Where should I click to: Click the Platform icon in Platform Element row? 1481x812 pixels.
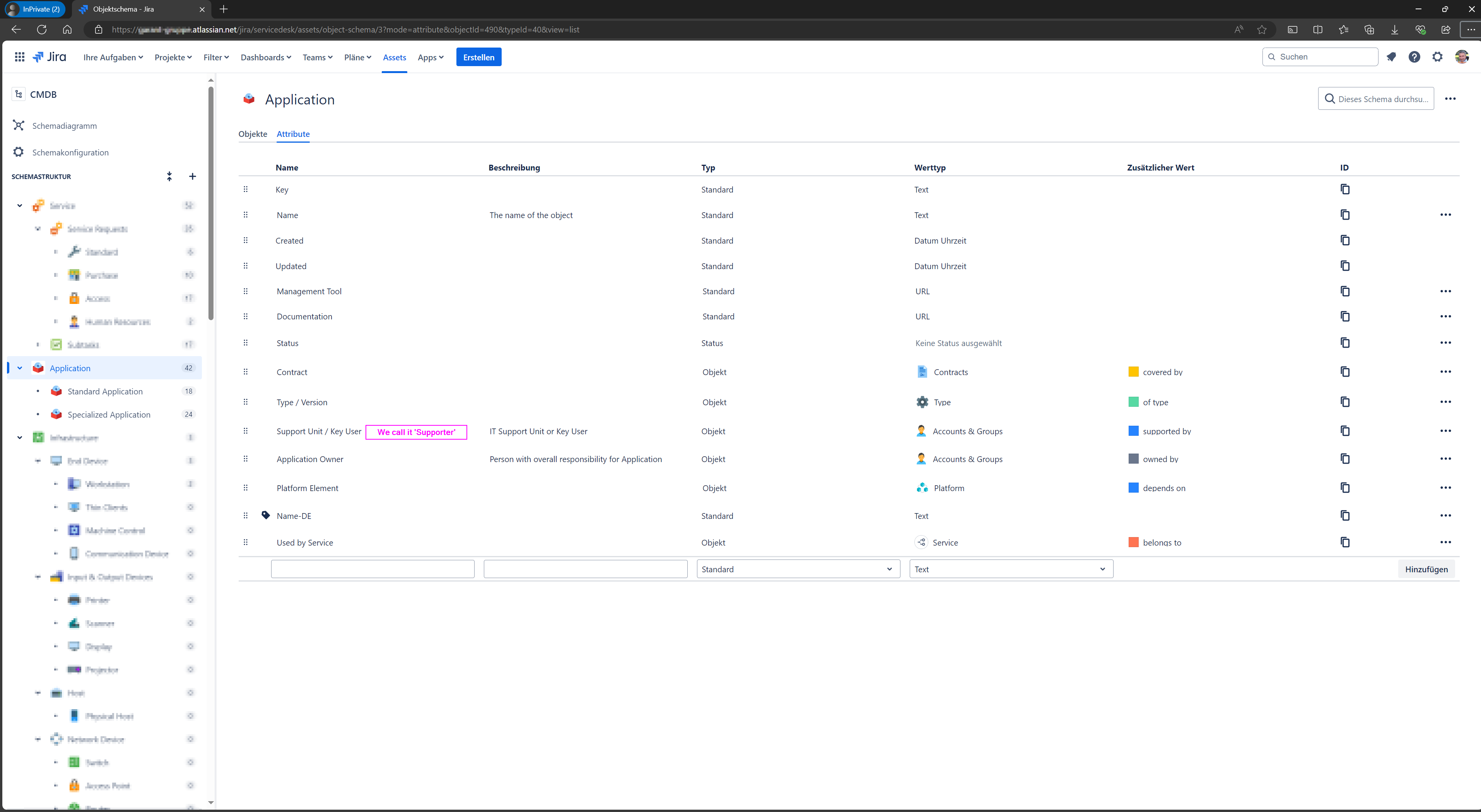tap(922, 487)
